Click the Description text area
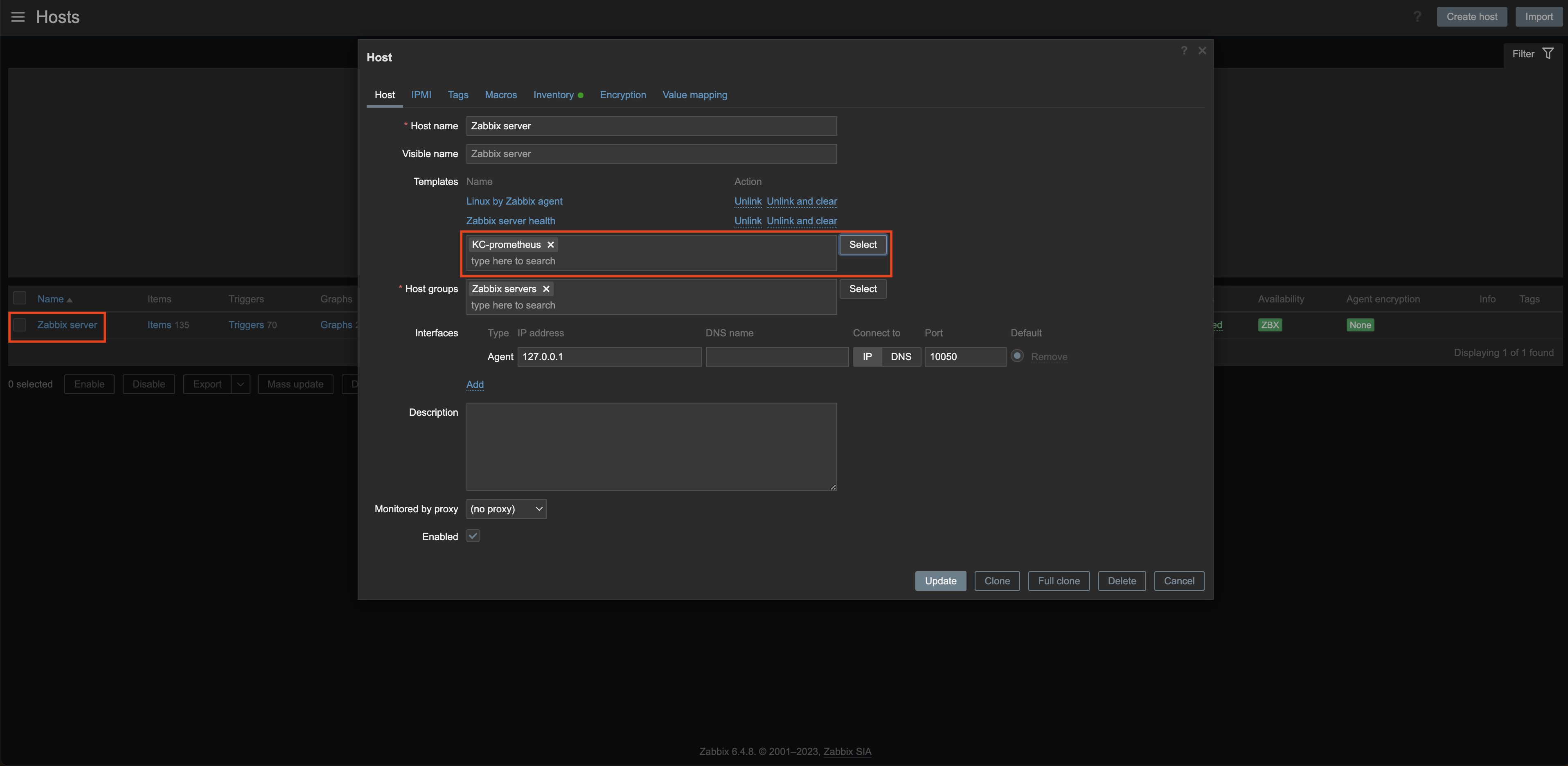 pos(651,447)
